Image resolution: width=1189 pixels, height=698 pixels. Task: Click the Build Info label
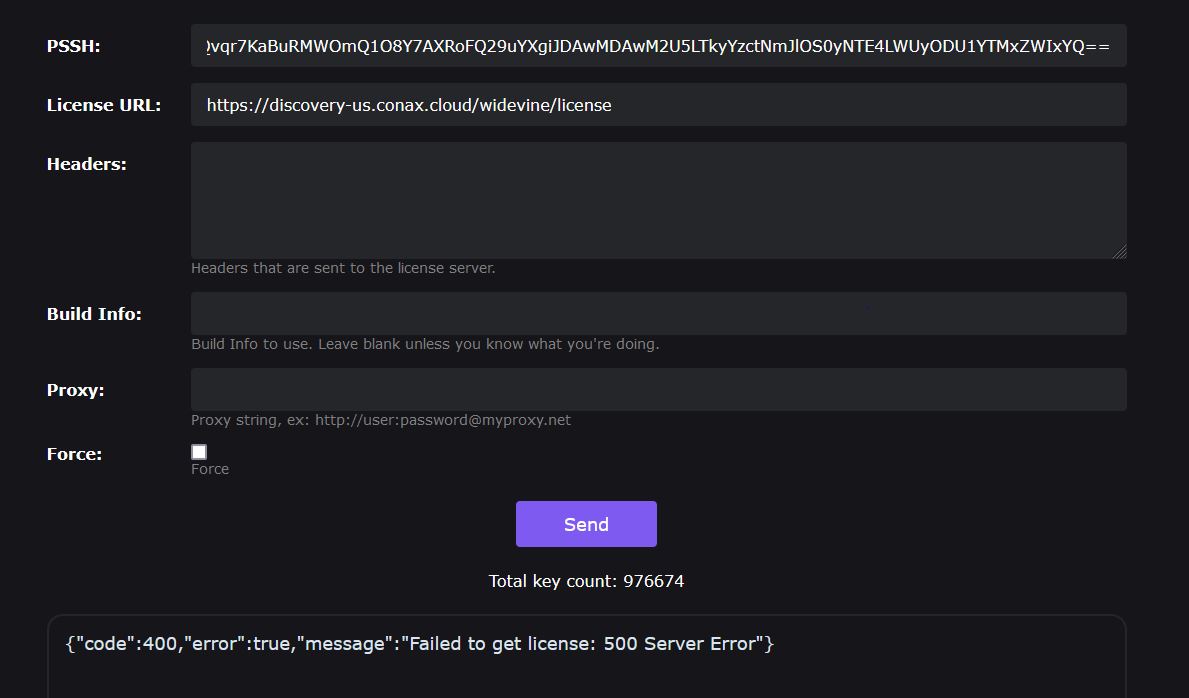tap(94, 314)
